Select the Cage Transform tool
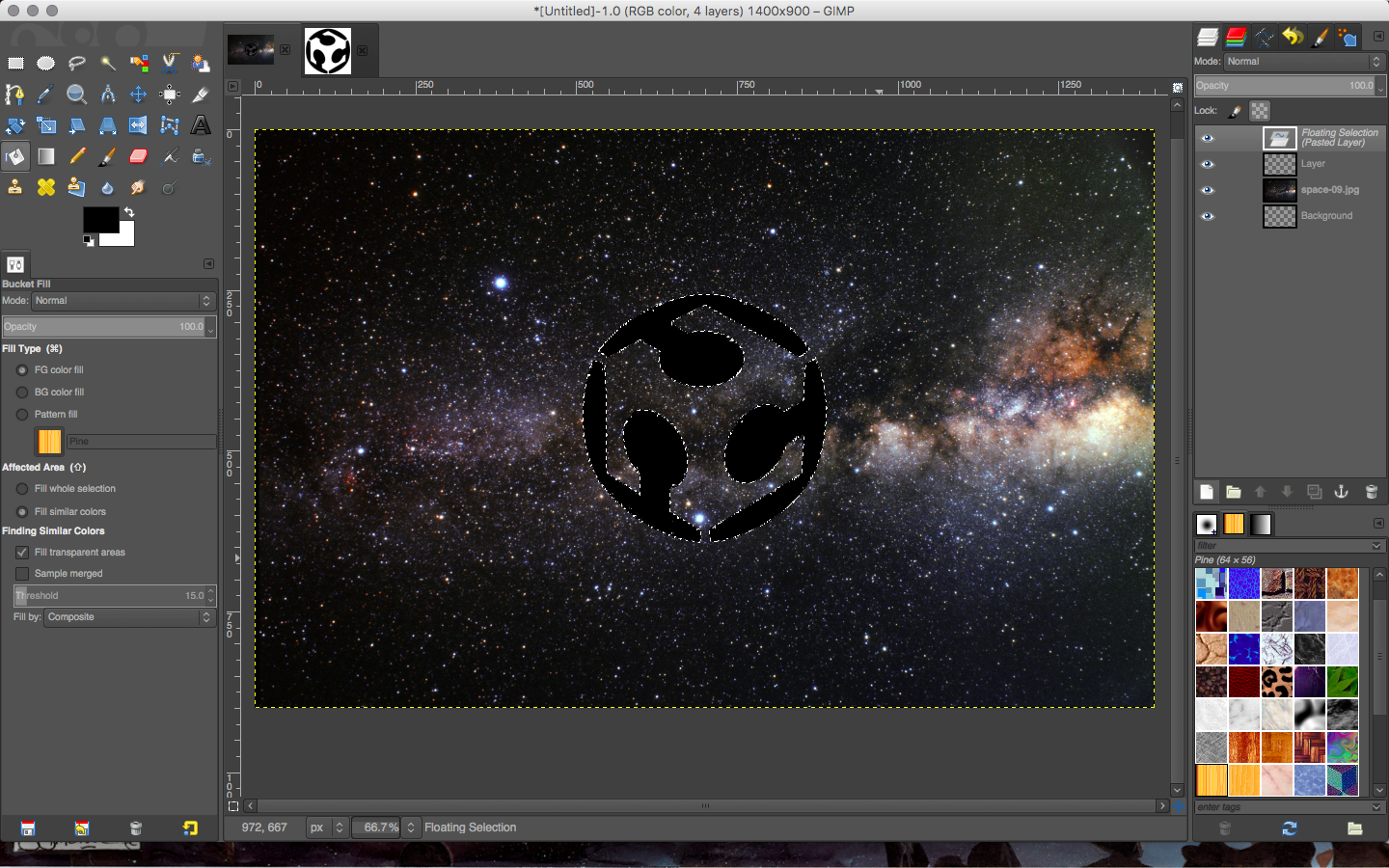This screenshot has width=1389, height=868. 170,125
